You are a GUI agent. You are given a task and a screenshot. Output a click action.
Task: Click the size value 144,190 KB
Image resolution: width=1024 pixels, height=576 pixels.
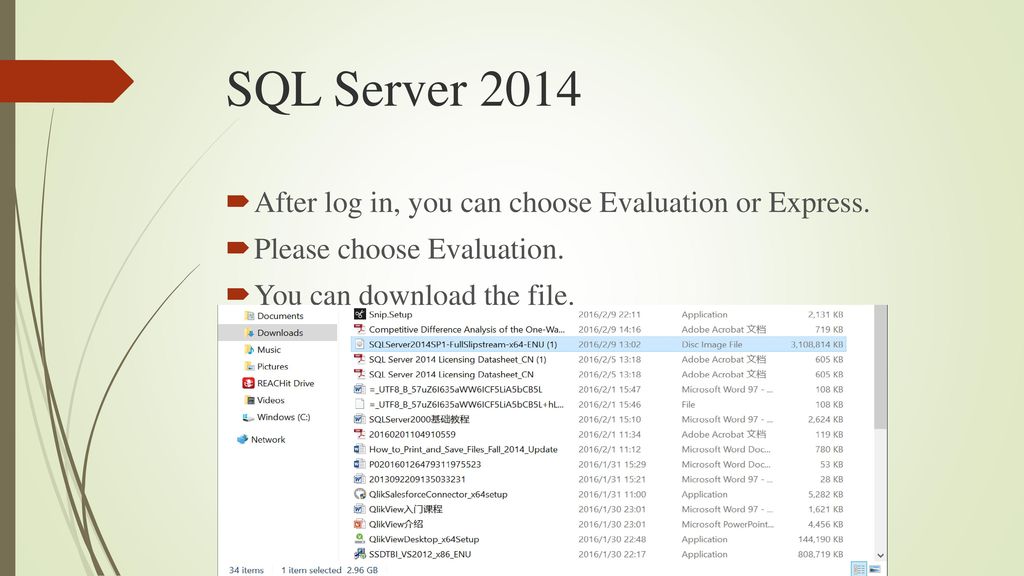[820, 539]
